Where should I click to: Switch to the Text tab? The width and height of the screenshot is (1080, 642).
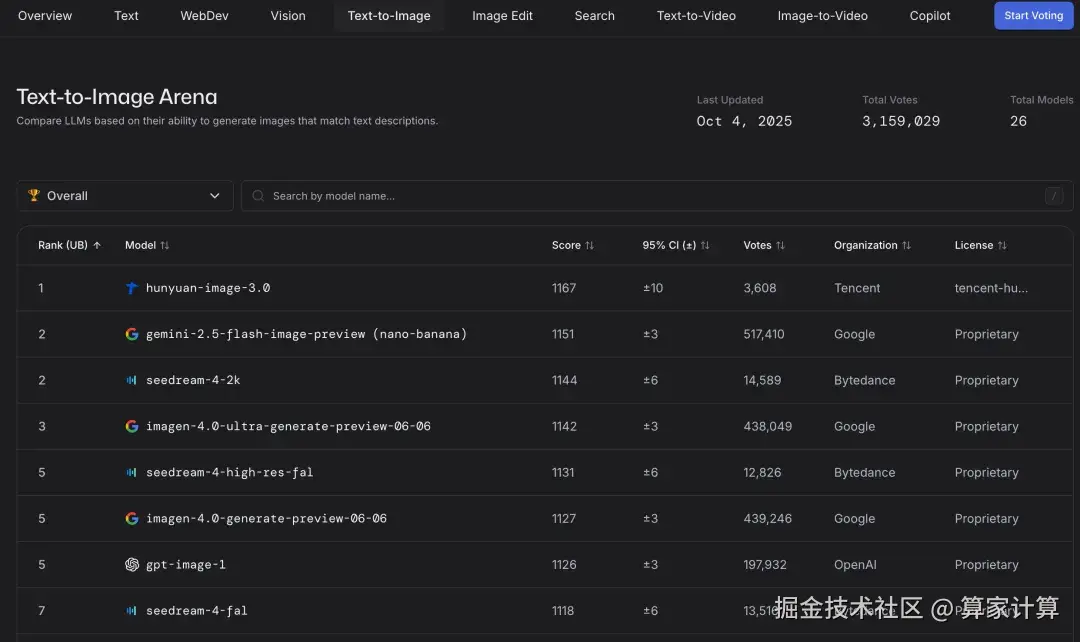pyautogui.click(x=126, y=16)
